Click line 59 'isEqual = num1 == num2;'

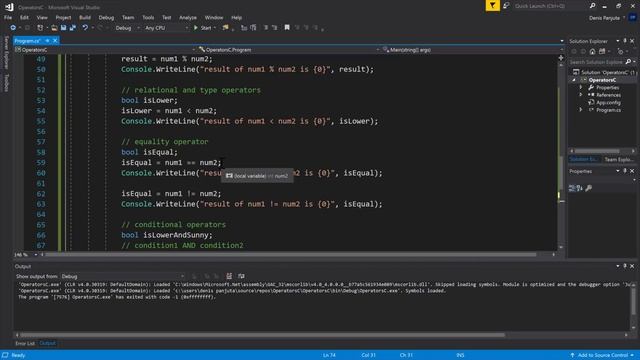(x=171, y=162)
